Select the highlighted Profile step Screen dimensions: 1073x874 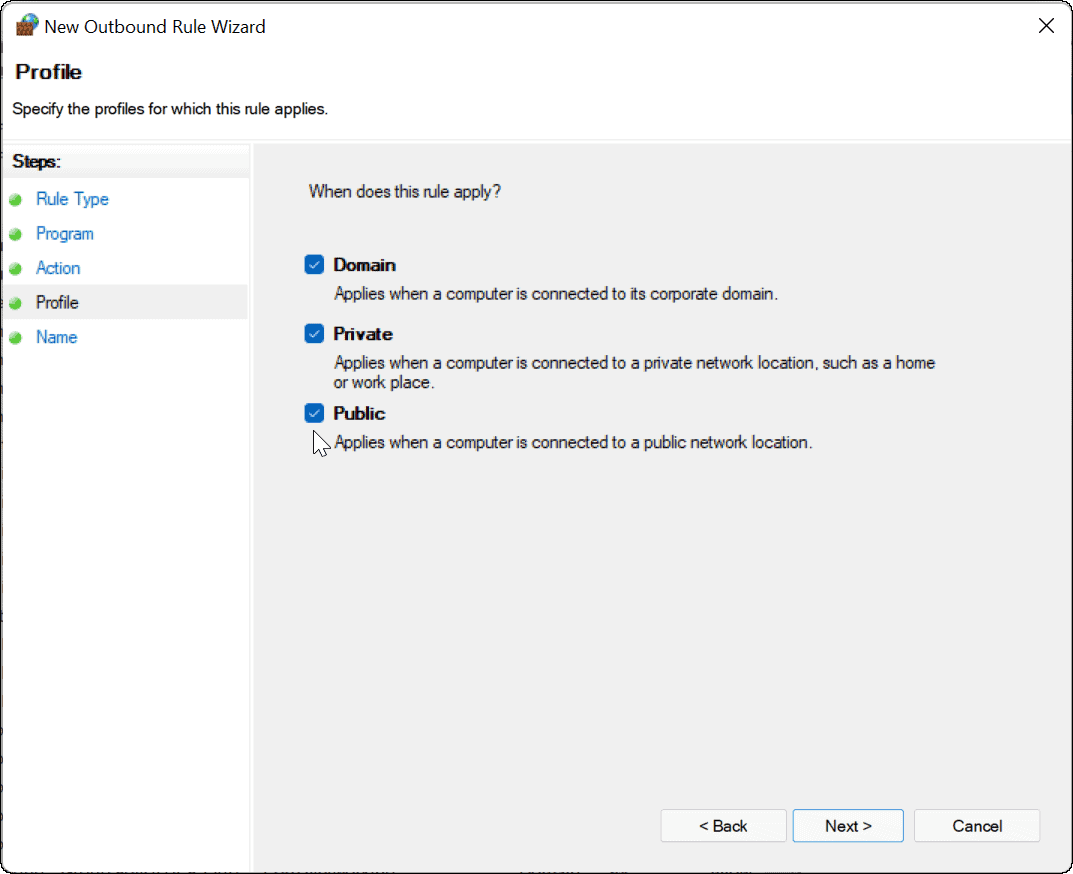57,302
